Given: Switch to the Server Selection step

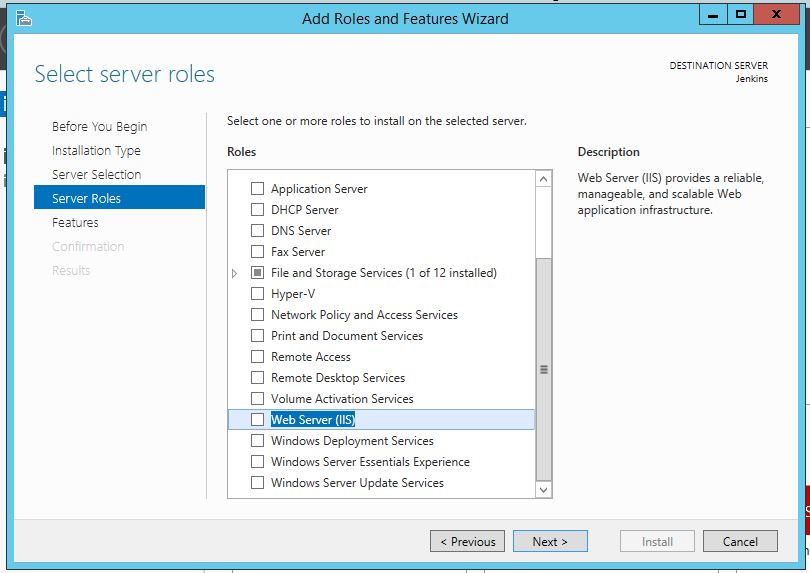Looking at the screenshot, I should pos(96,175).
